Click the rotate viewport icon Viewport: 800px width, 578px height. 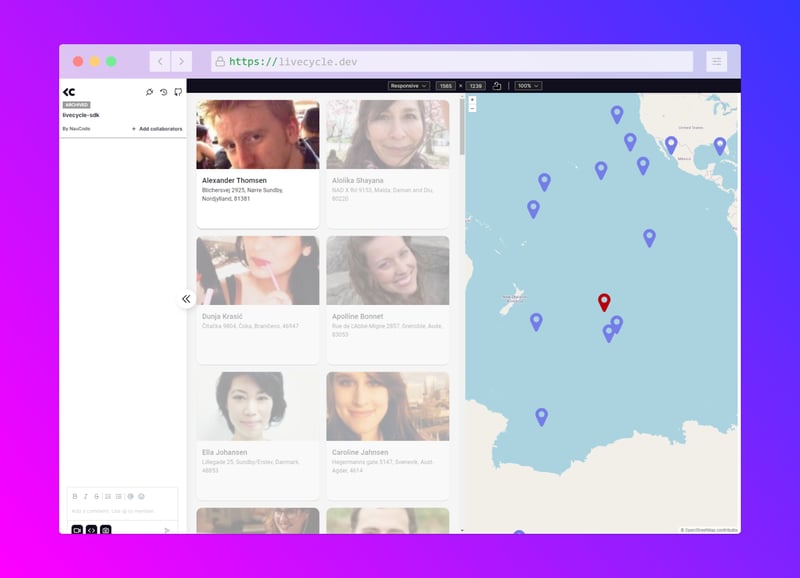(497, 86)
